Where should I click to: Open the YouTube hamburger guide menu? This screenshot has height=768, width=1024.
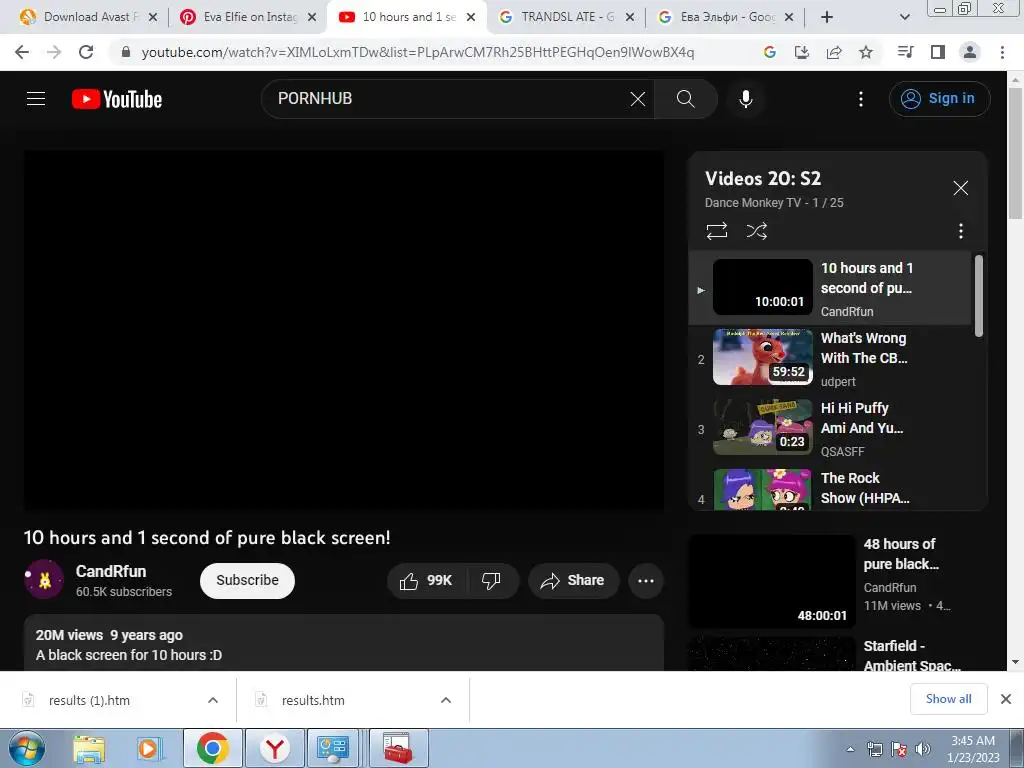tap(36, 99)
